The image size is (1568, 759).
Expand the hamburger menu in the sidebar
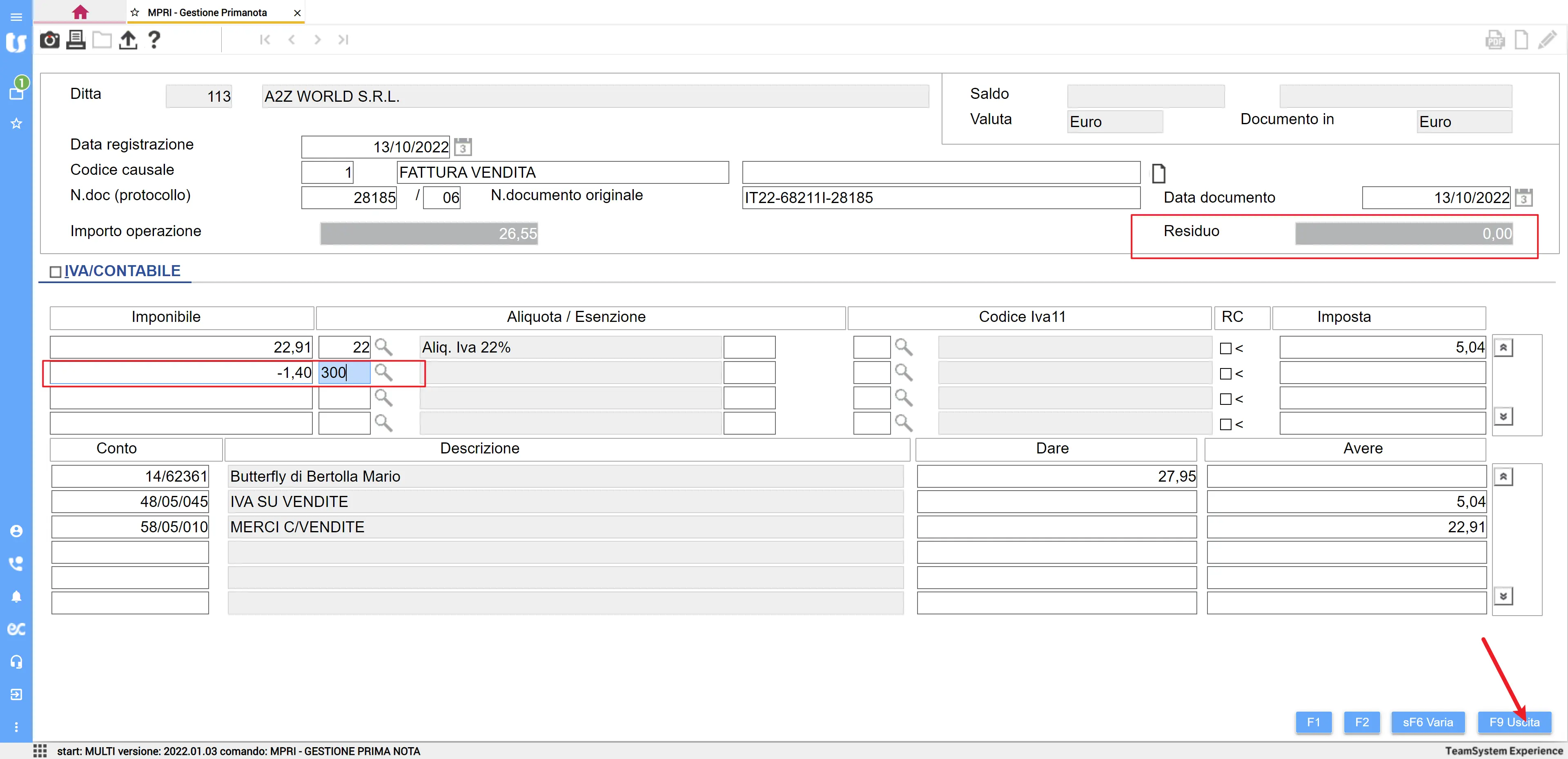(x=16, y=16)
